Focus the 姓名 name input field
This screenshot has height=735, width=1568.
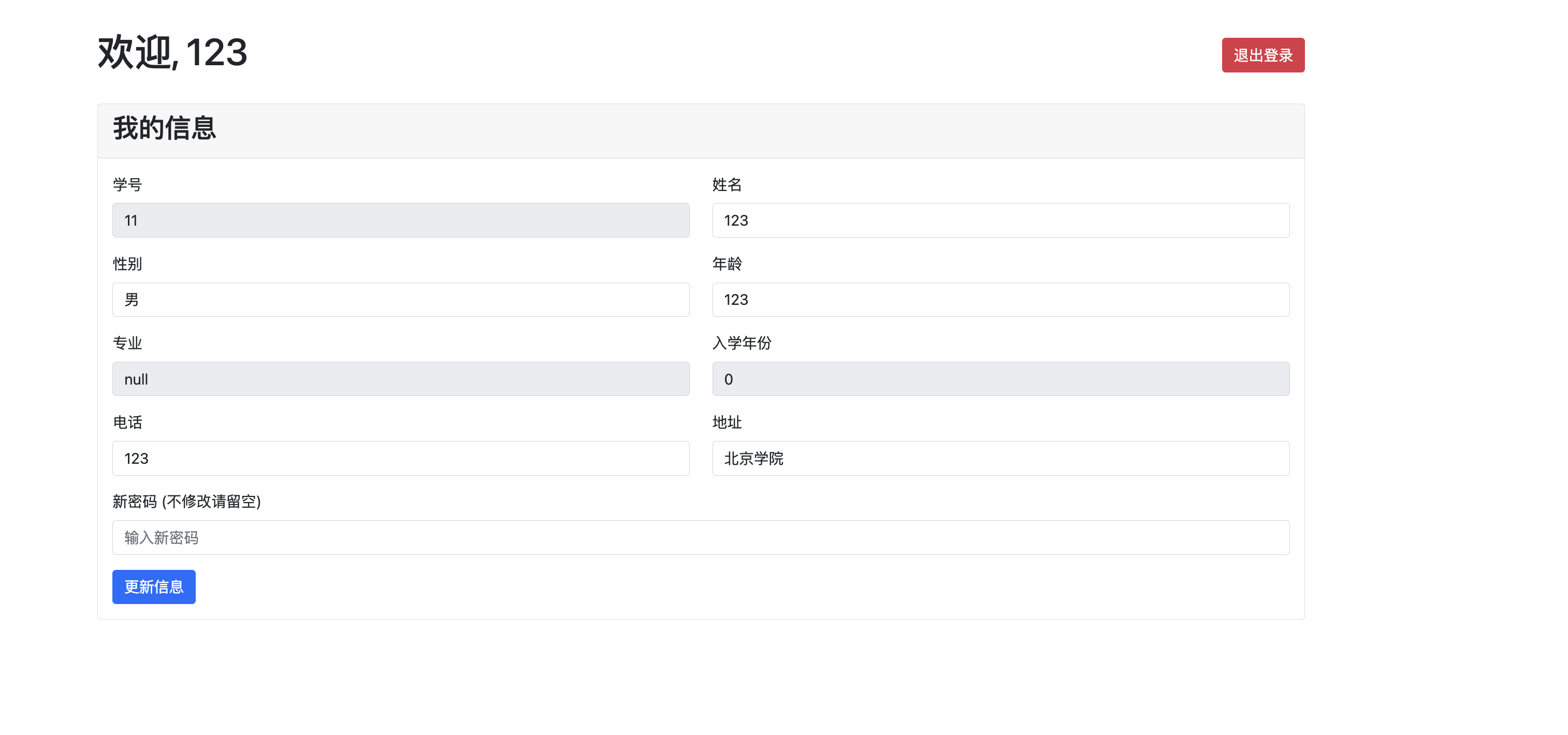(1000, 220)
